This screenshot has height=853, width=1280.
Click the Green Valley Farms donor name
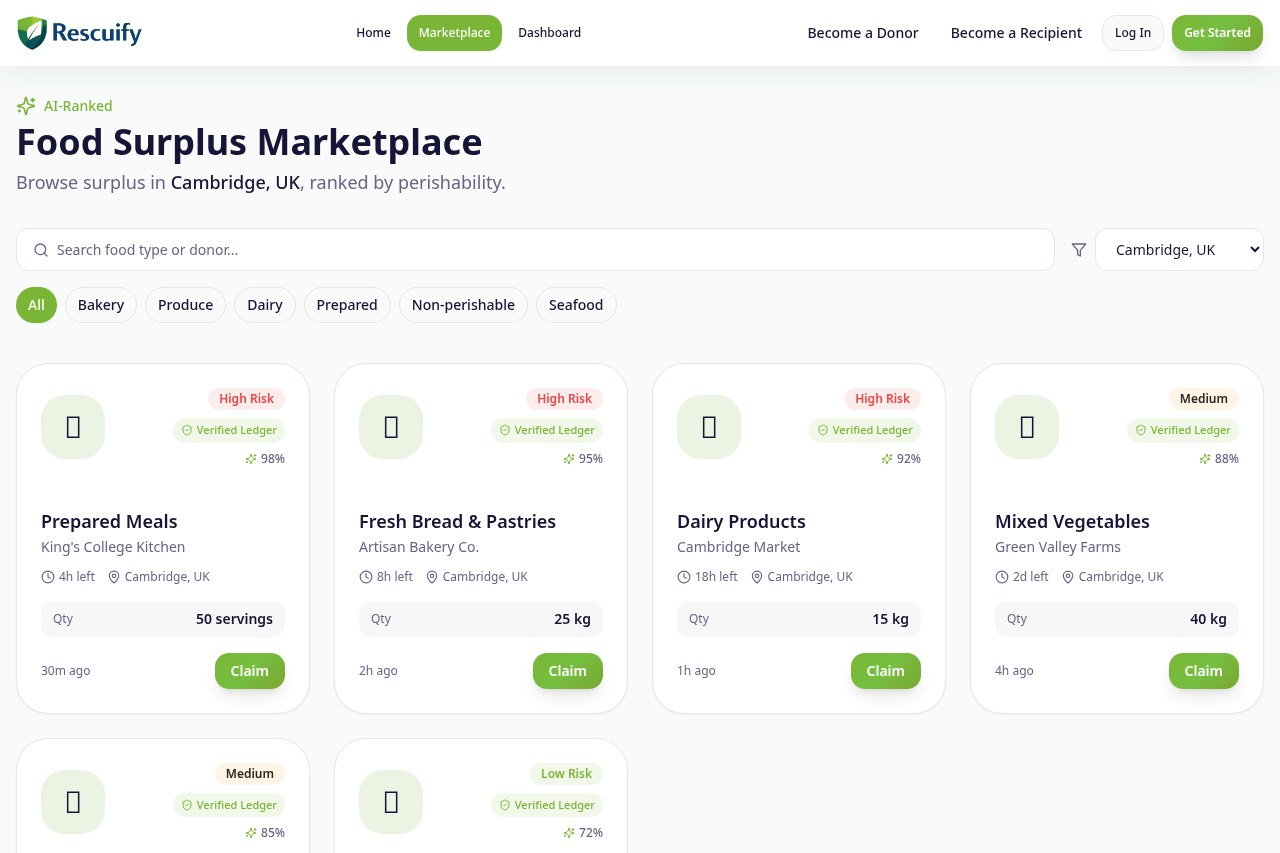1058,547
